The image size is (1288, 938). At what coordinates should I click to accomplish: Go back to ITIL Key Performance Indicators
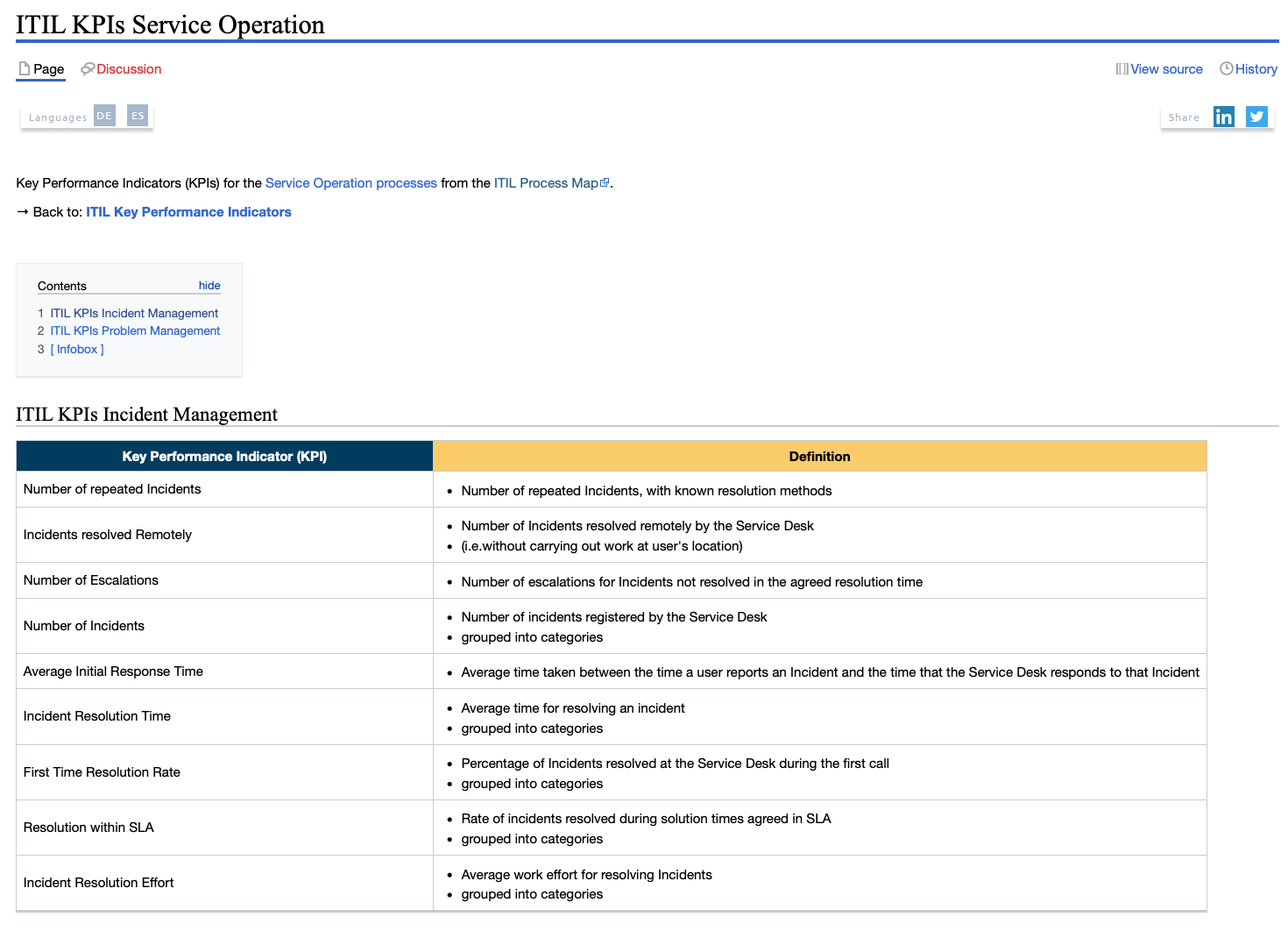coord(188,212)
